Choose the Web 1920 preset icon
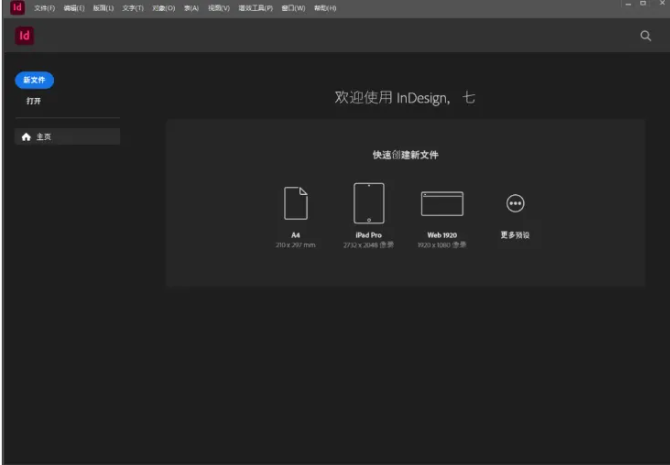This screenshot has height=465, width=670. click(442, 203)
